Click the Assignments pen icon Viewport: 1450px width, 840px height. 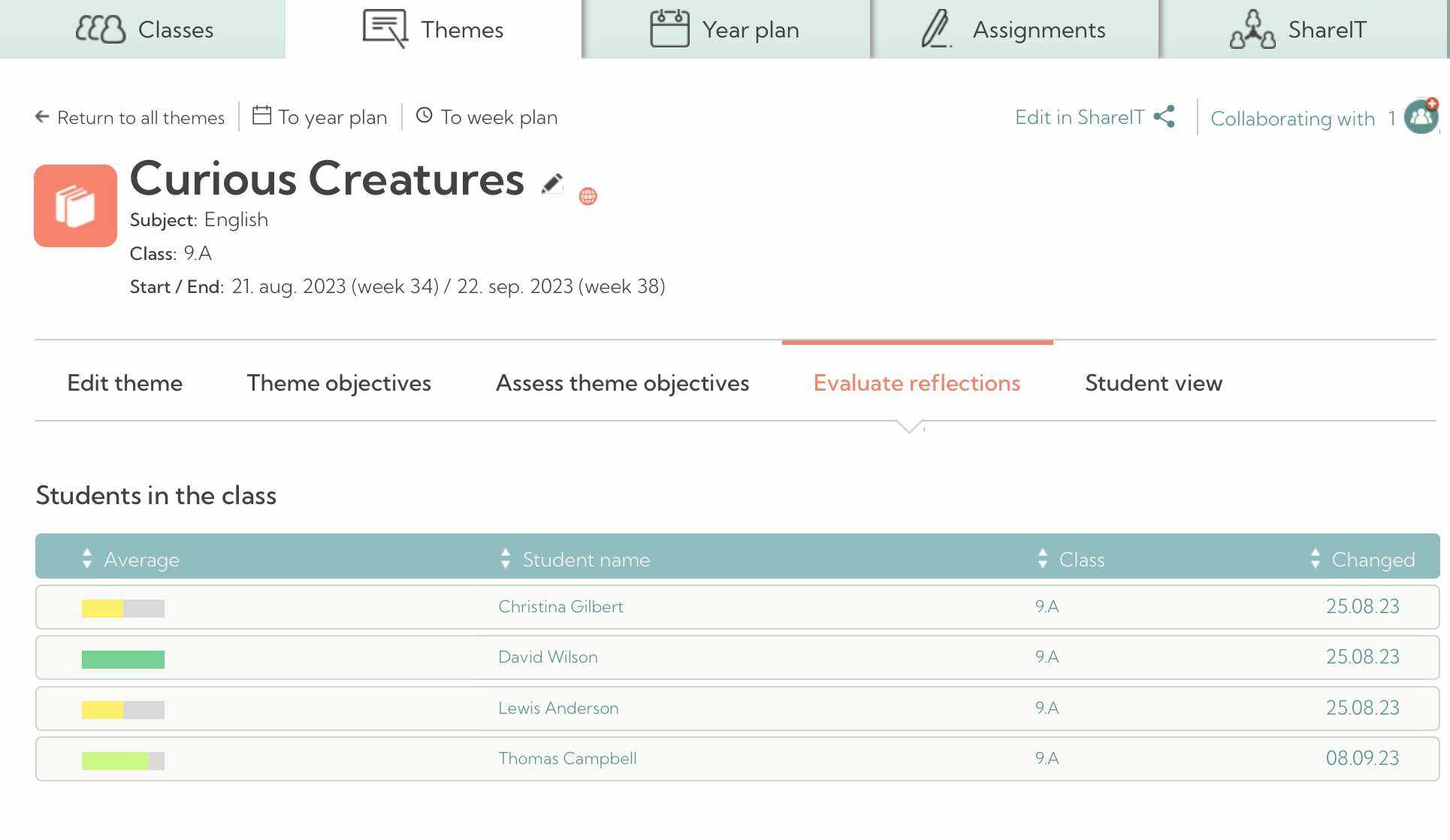(x=934, y=29)
